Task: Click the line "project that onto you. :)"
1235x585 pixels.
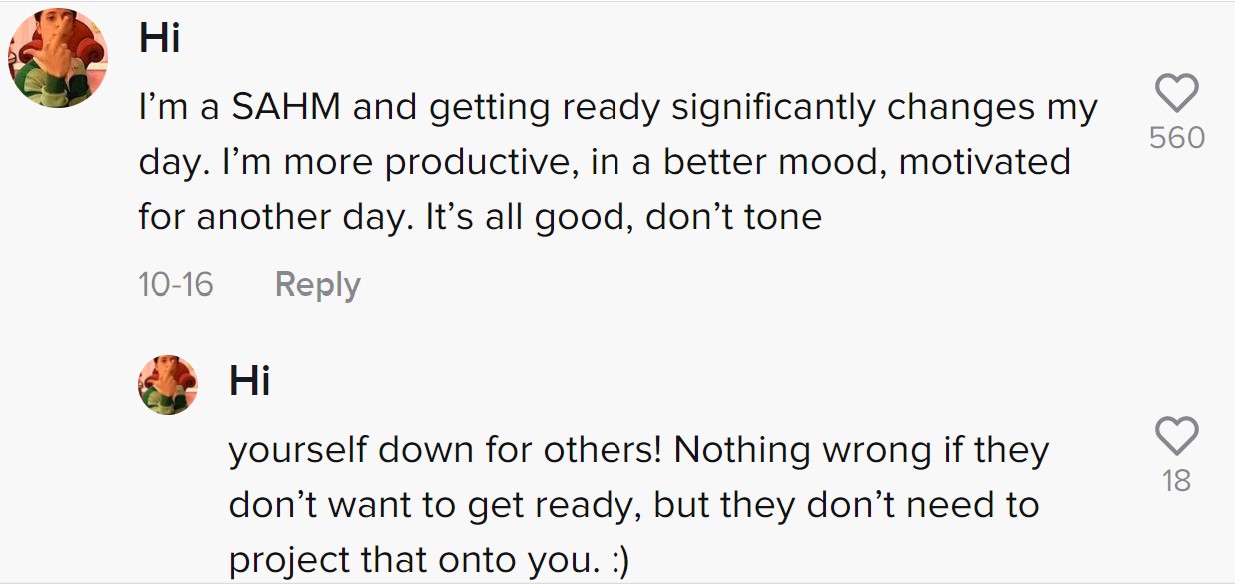Action: 429,561
